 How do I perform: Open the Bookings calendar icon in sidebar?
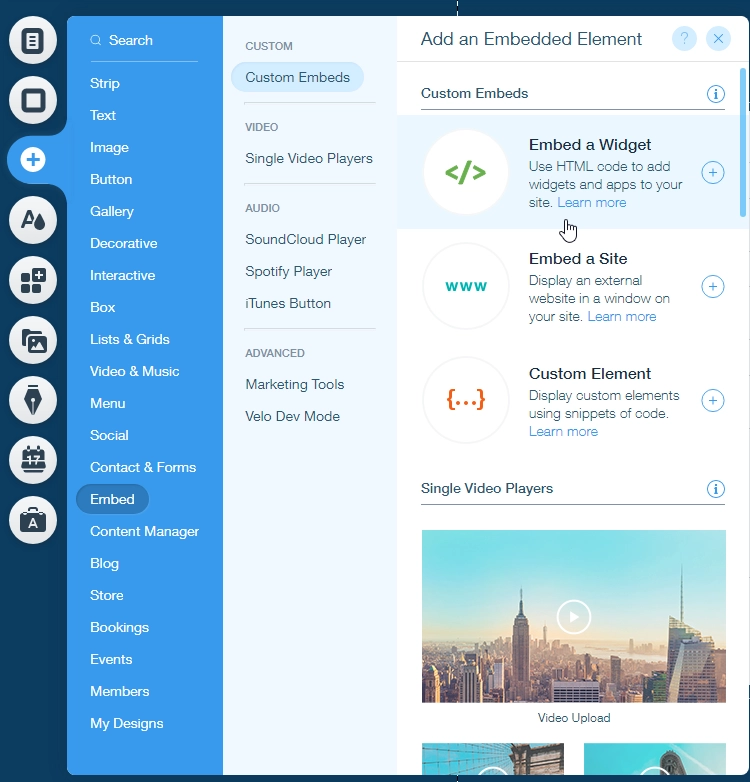pos(33,460)
